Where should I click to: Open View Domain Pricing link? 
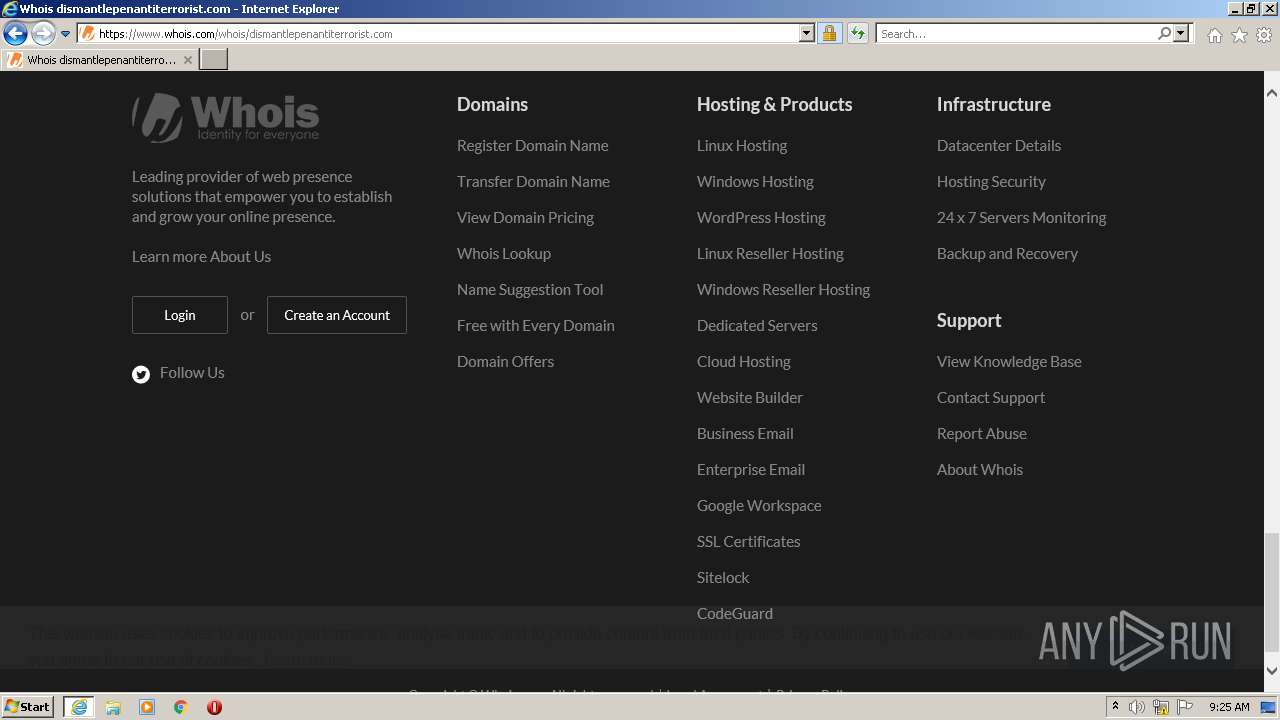(525, 217)
